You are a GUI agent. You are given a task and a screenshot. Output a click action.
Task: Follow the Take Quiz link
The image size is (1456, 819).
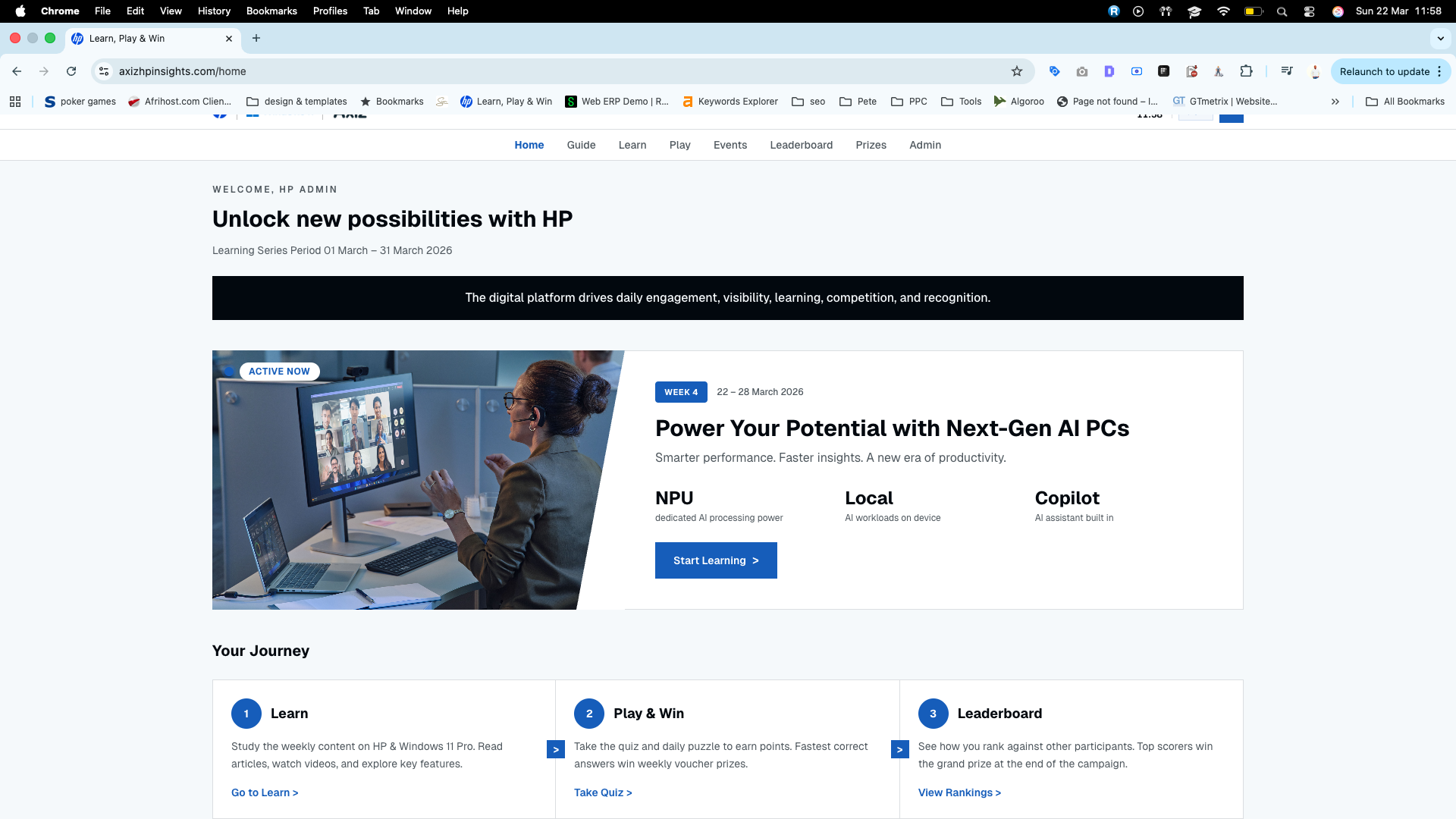coord(603,792)
